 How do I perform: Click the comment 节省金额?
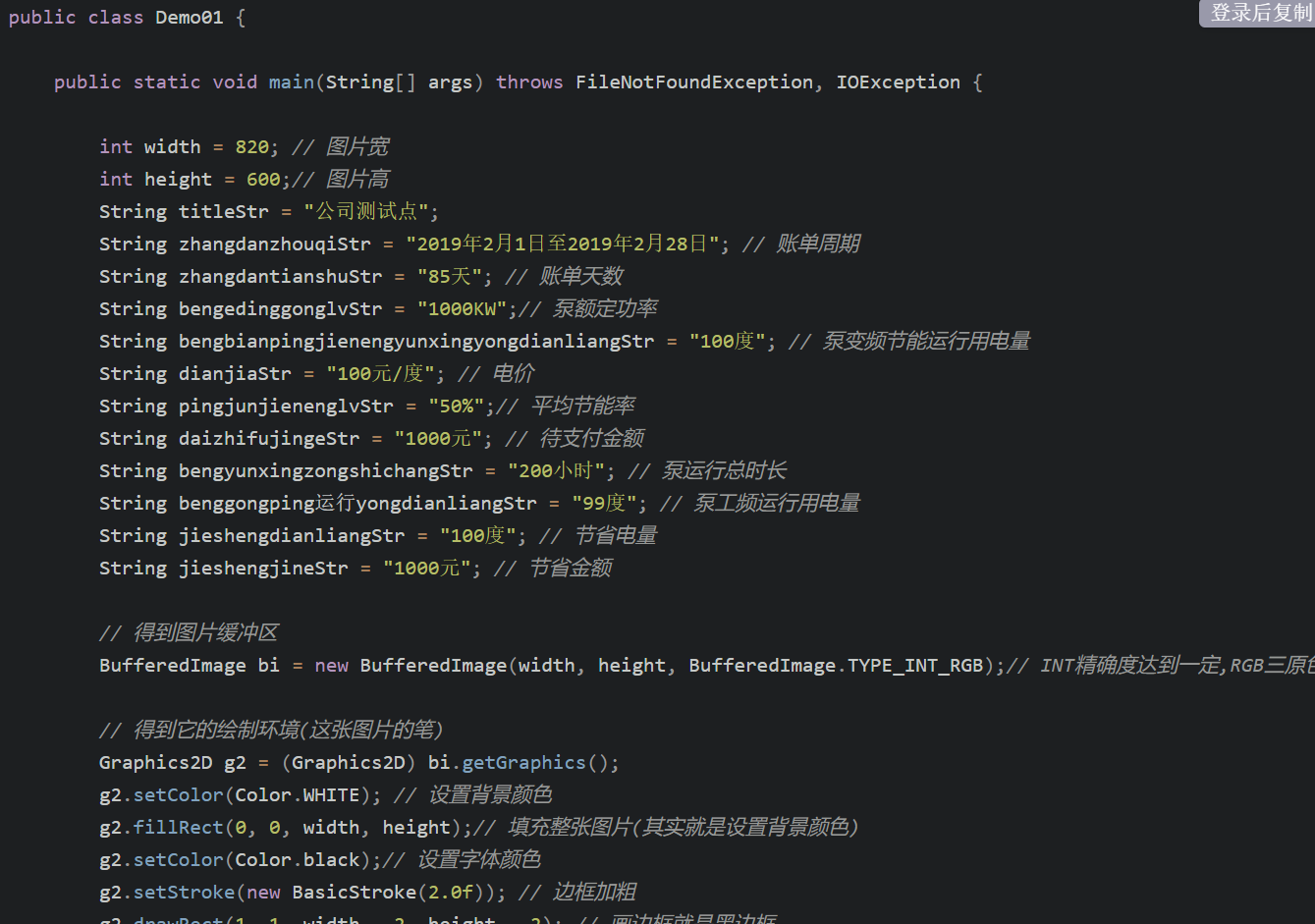tap(571, 569)
